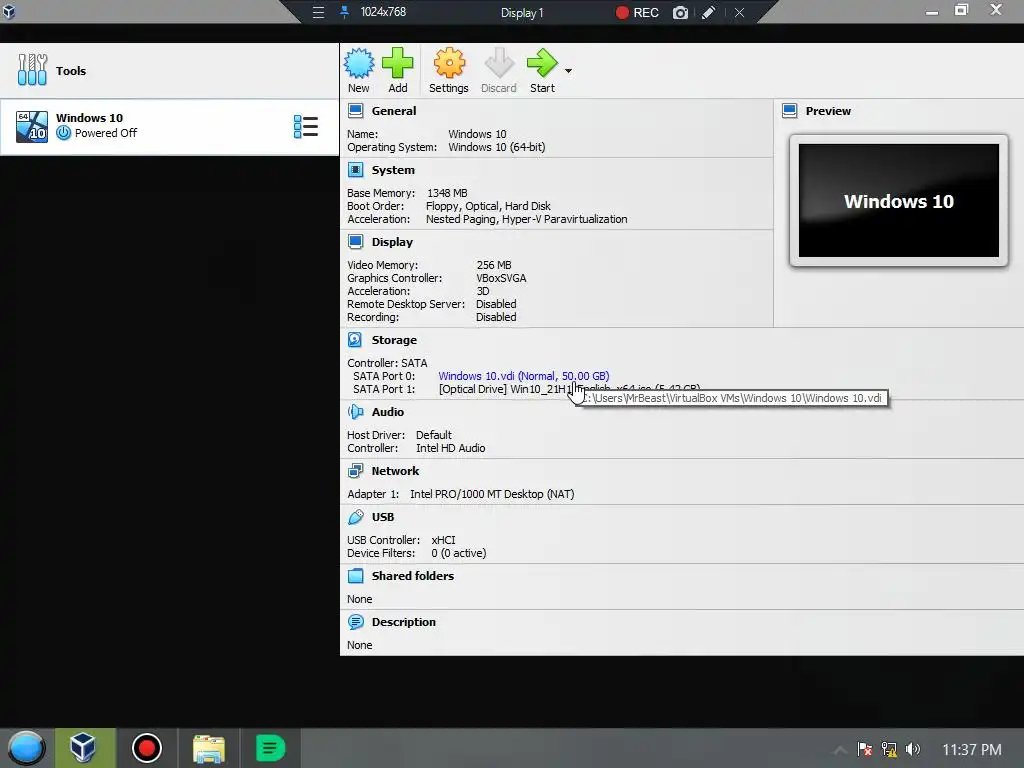Open the Storage section heading
The height and width of the screenshot is (768, 1024).
pos(394,340)
